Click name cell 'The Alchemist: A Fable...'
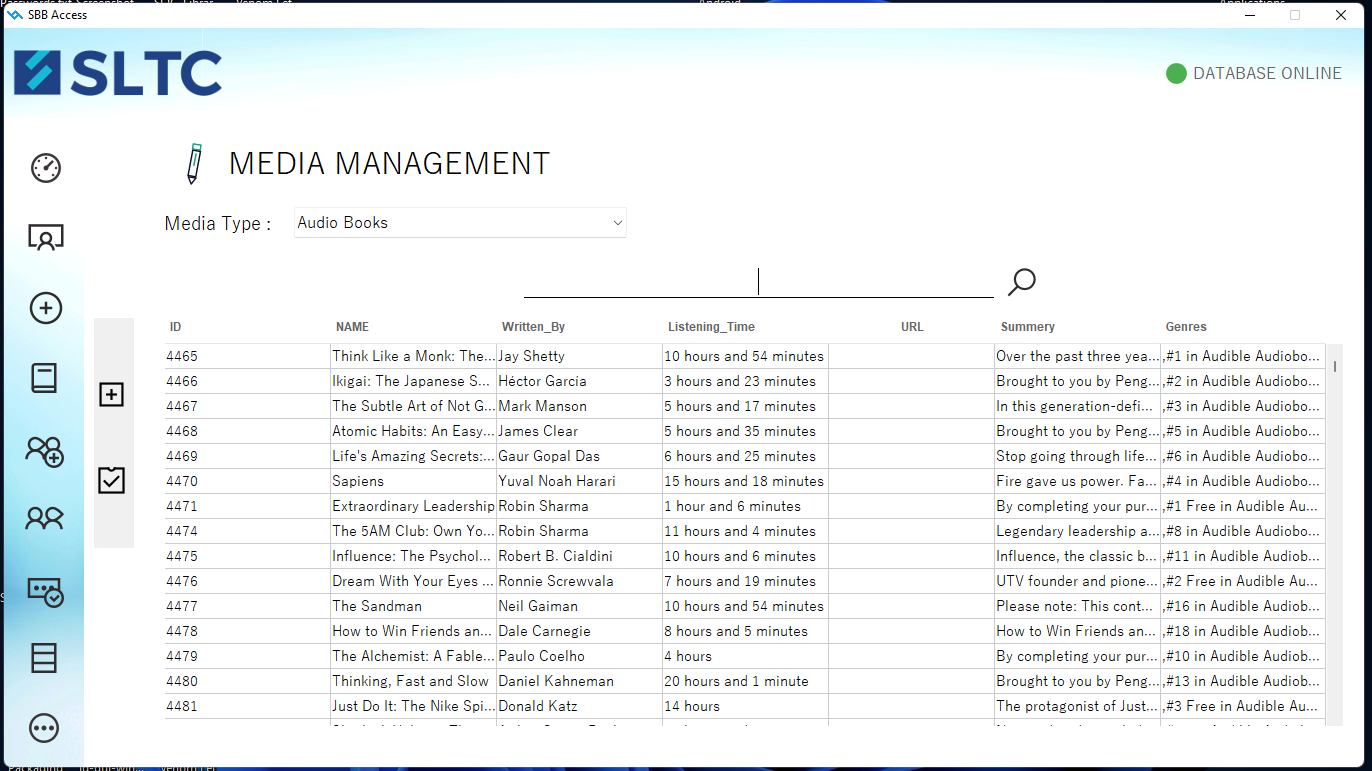The image size is (1372, 771). click(414, 656)
